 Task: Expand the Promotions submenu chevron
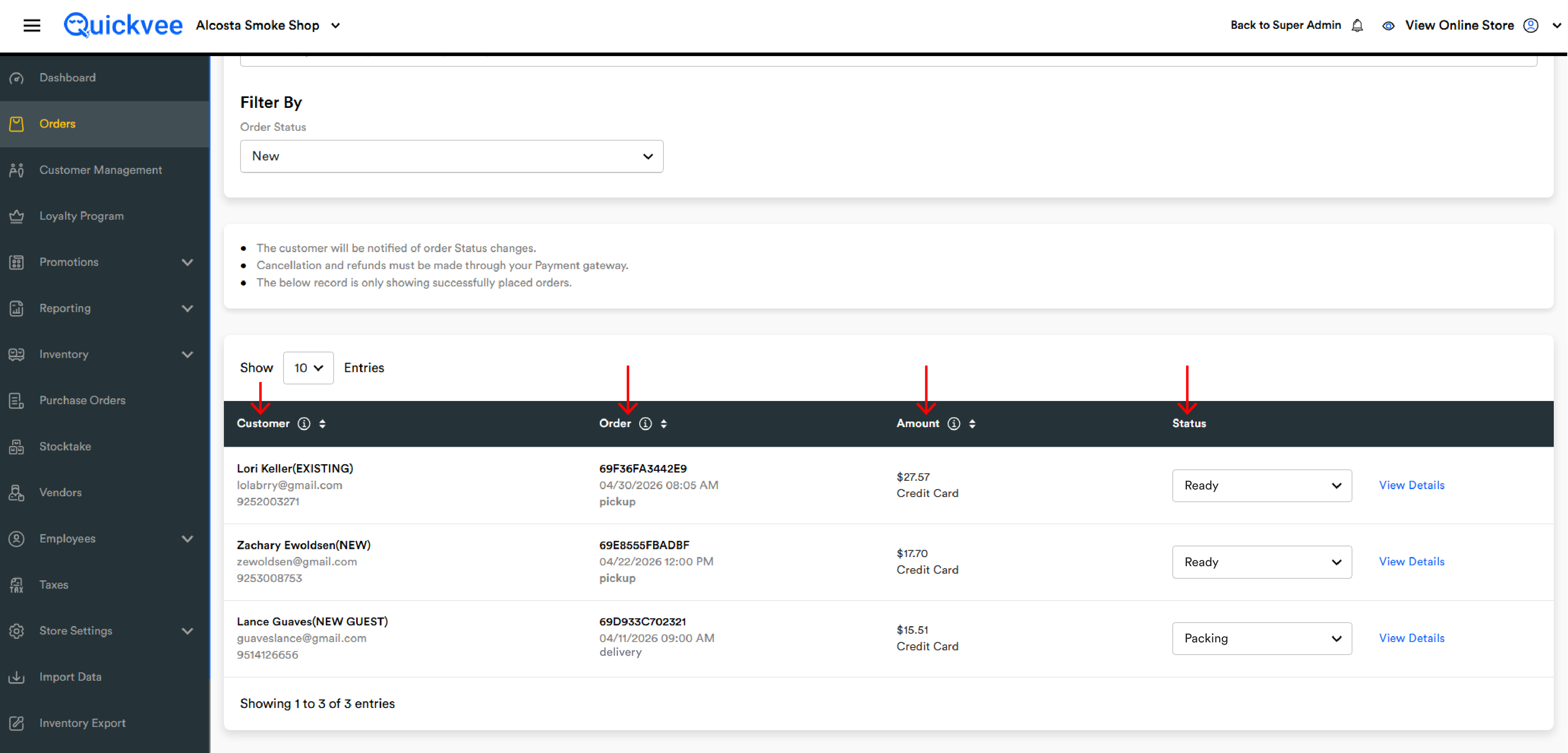[188, 262]
